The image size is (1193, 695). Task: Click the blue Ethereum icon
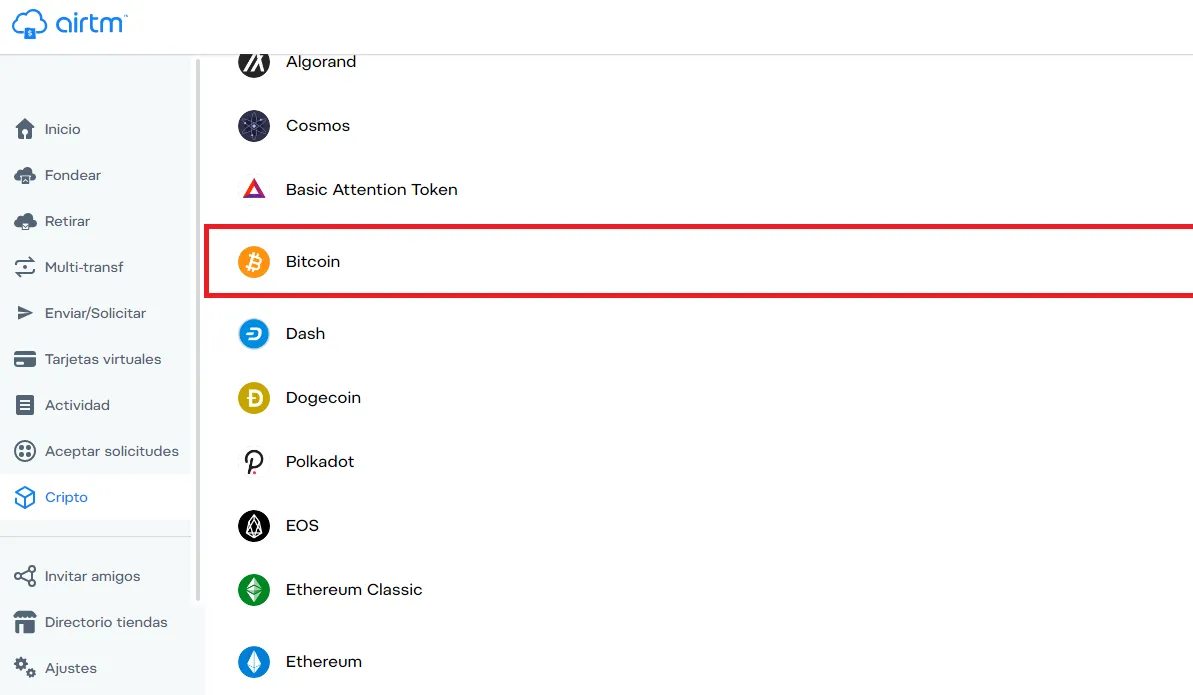(254, 662)
